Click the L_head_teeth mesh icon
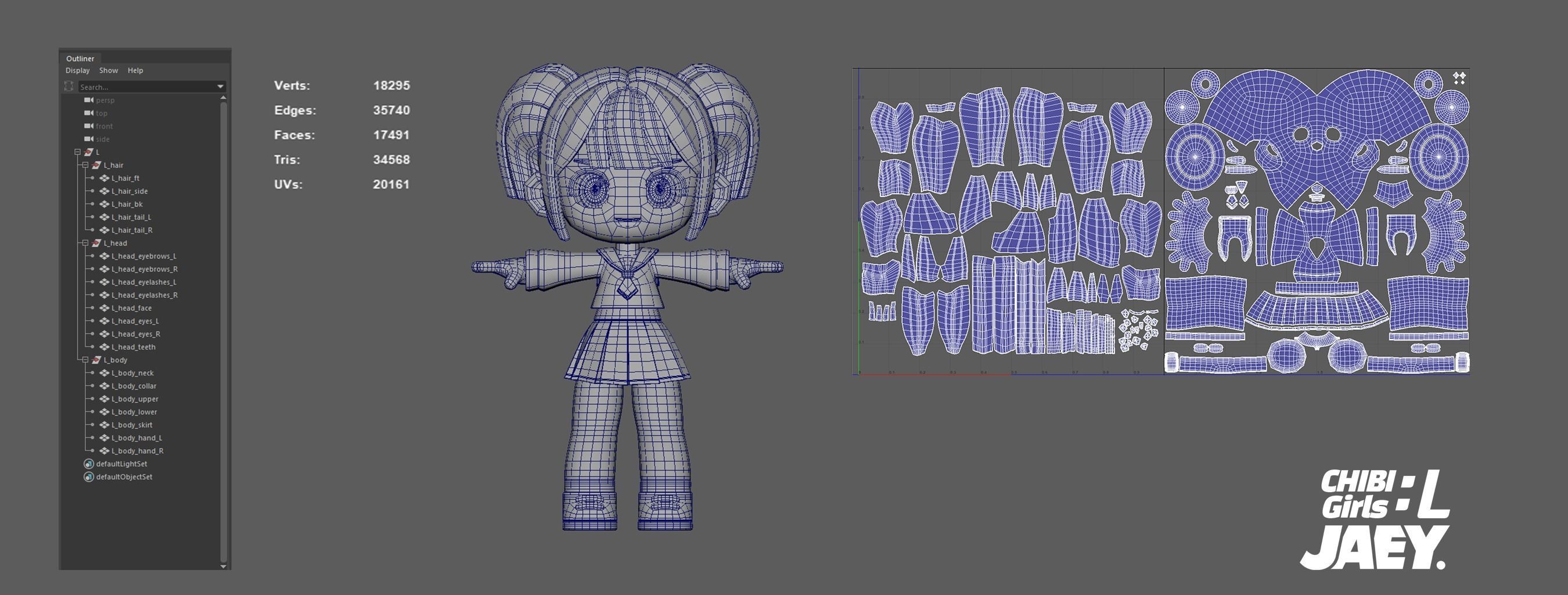This screenshot has width=1568, height=595. tap(104, 347)
